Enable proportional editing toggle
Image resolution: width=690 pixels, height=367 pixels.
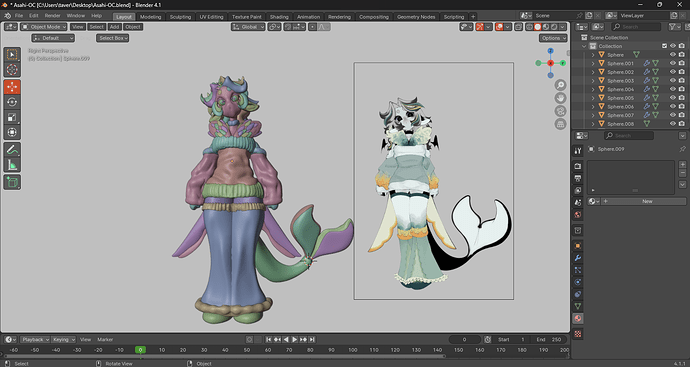click(312, 27)
